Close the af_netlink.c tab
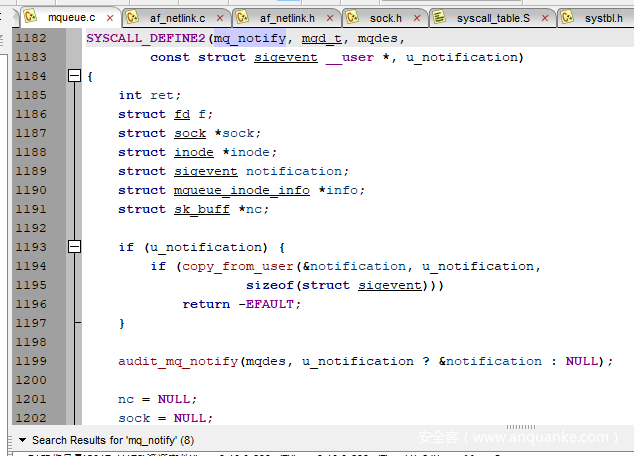Viewport: 634px width, 456px height. pyautogui.click(x=217, y=18)
